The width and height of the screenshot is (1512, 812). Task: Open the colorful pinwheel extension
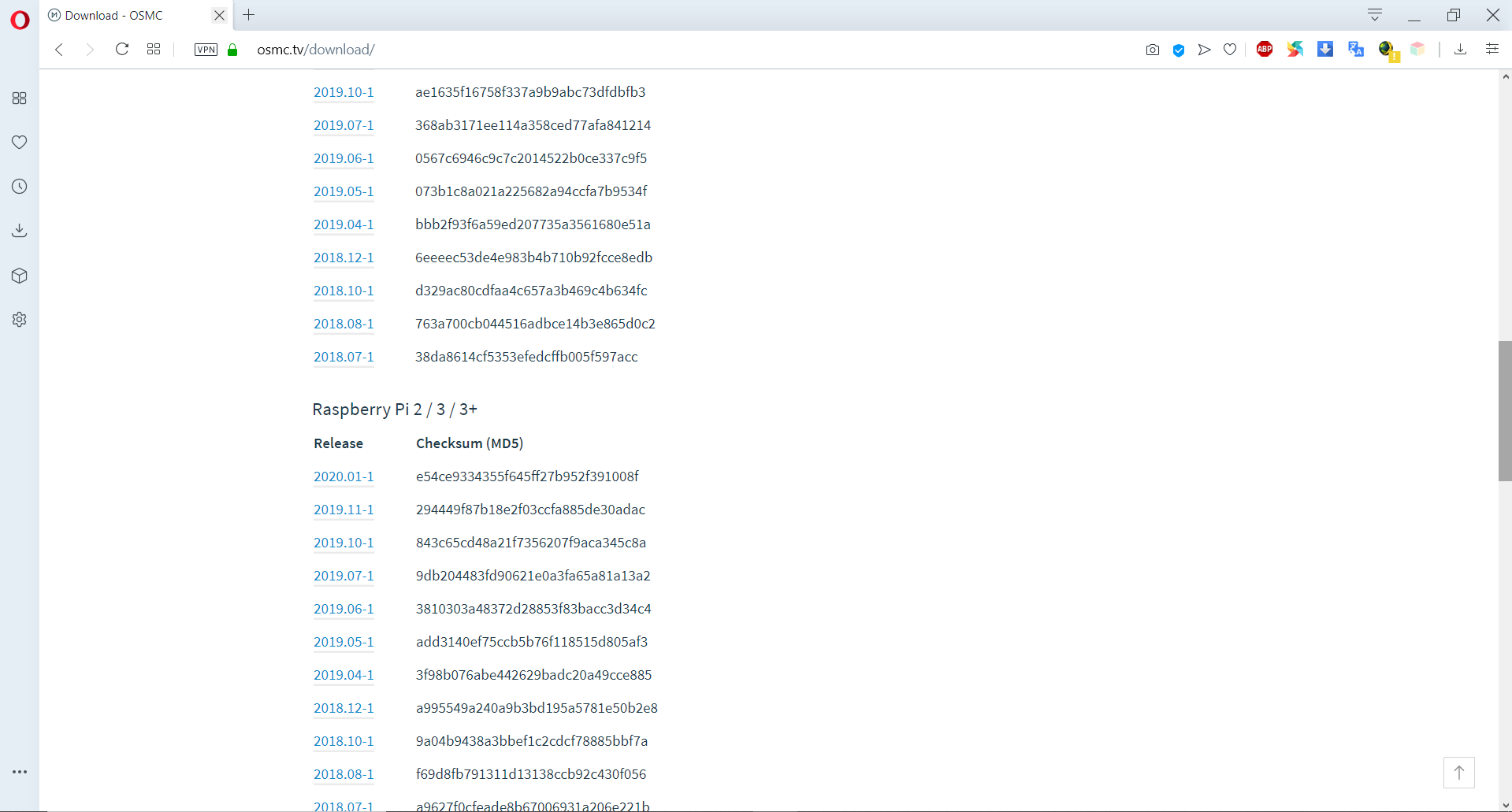(1295, 49)
